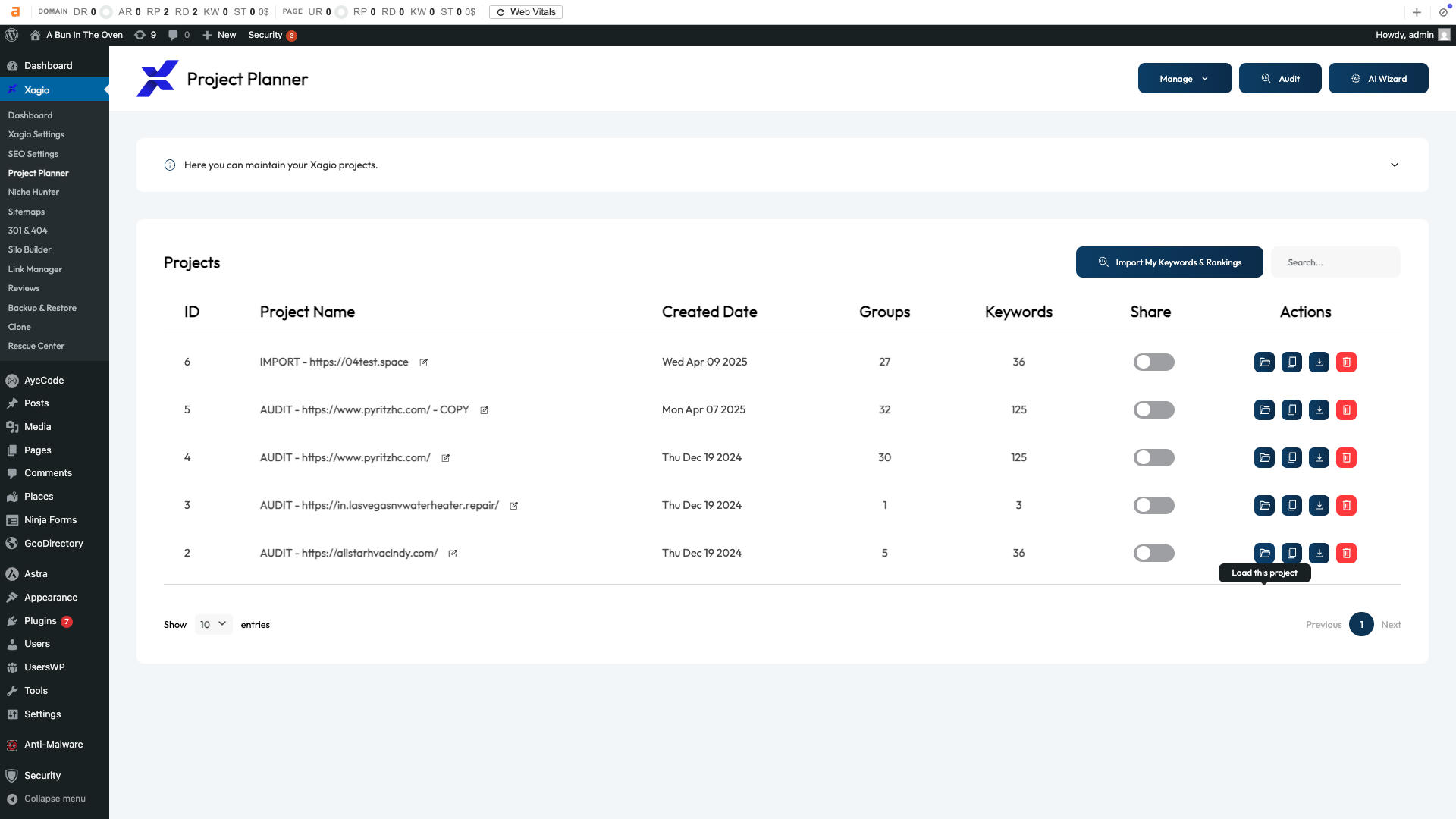The width and height of the screenshot is (1456, 819).
Task: Open Xagio Settings submenu item
Action: [x=36, y=134]
